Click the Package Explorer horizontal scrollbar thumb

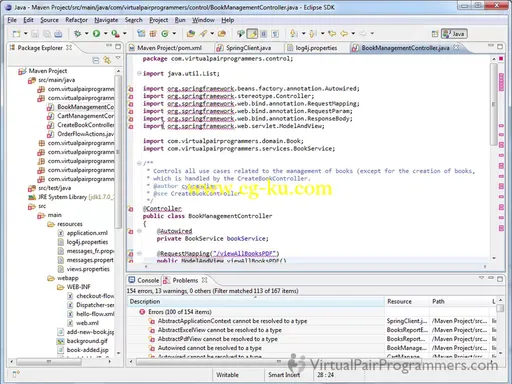[x=49, y=361]
